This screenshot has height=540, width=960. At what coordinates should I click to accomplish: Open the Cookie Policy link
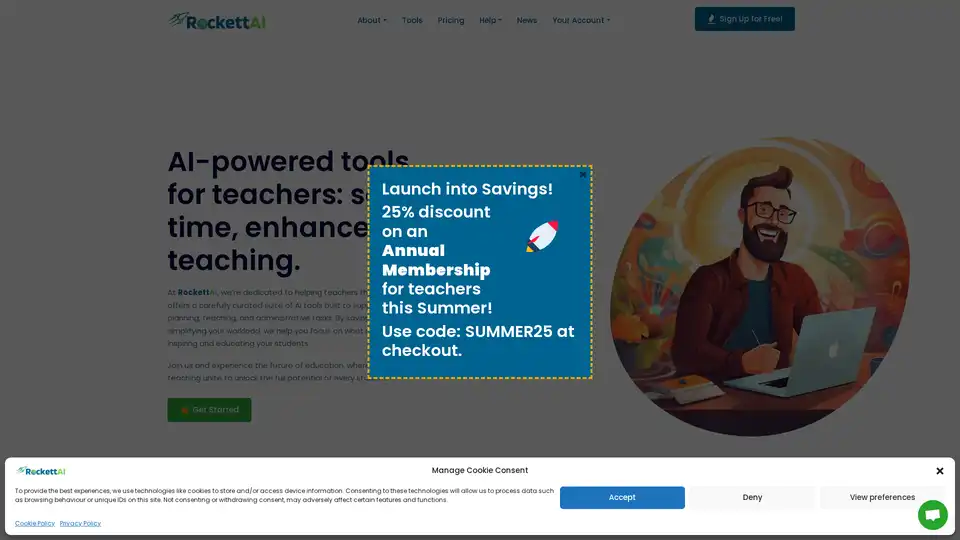(x=35, y=523)
